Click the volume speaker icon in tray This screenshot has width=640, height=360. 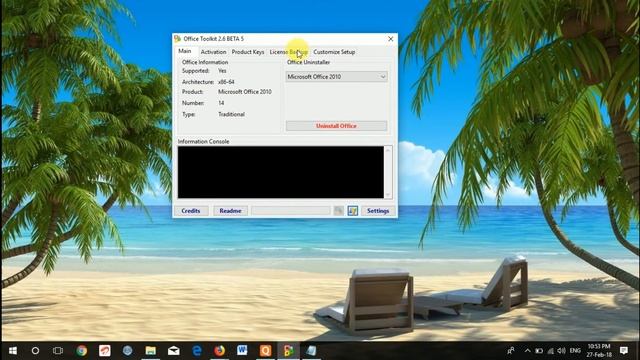point(562,351)
